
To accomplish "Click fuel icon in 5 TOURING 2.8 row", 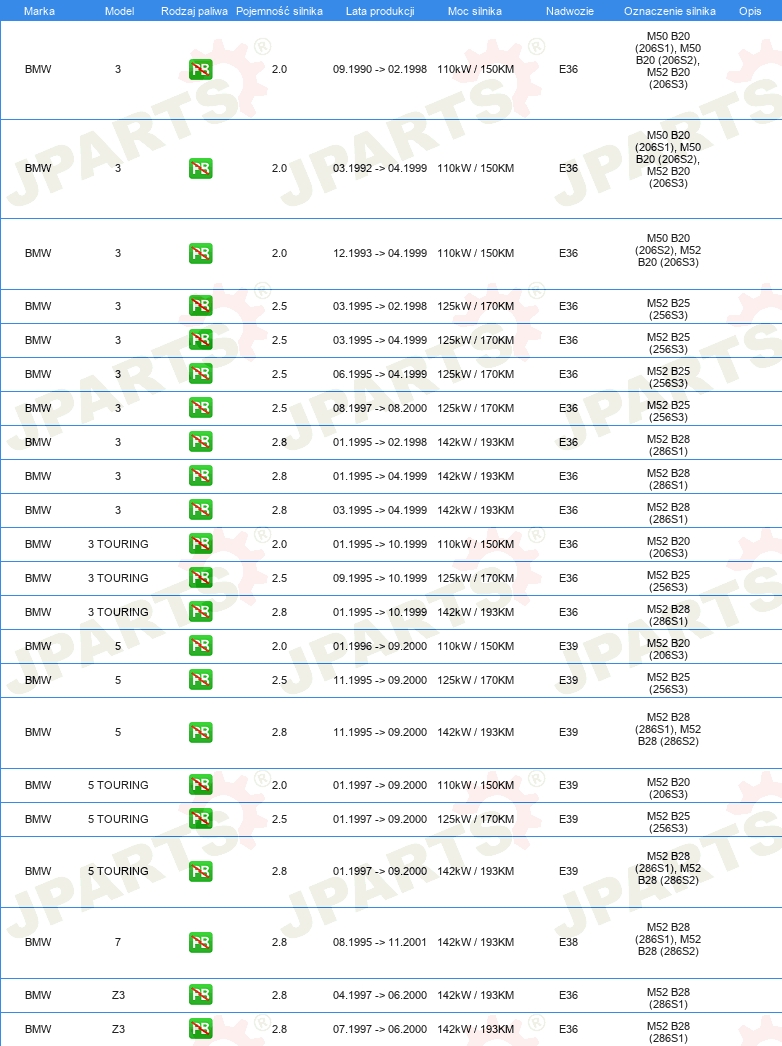I will (201, 871).
